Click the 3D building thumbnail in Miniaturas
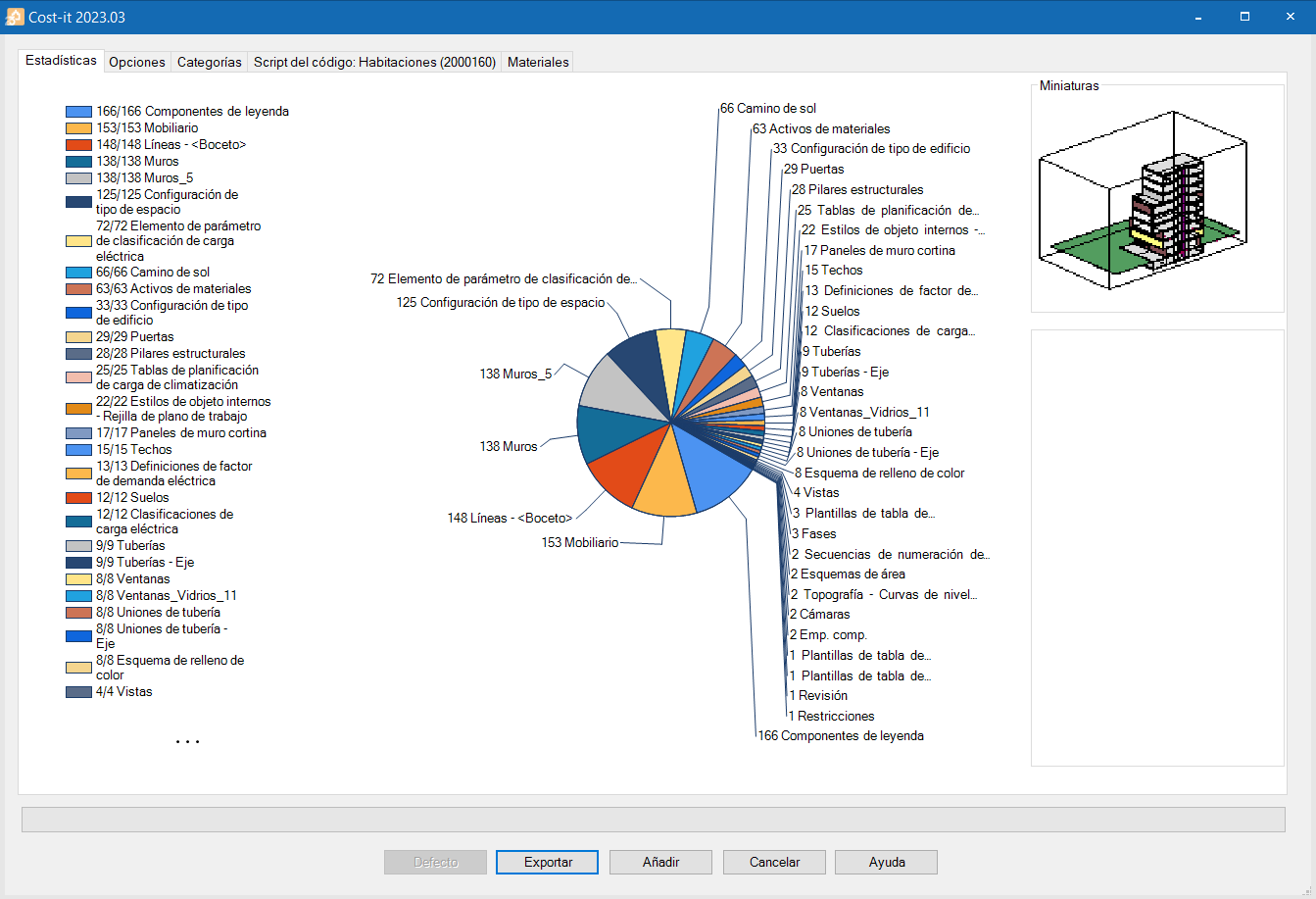The width and height of the screenshot is (1316, 899). tap(1143, 200)
